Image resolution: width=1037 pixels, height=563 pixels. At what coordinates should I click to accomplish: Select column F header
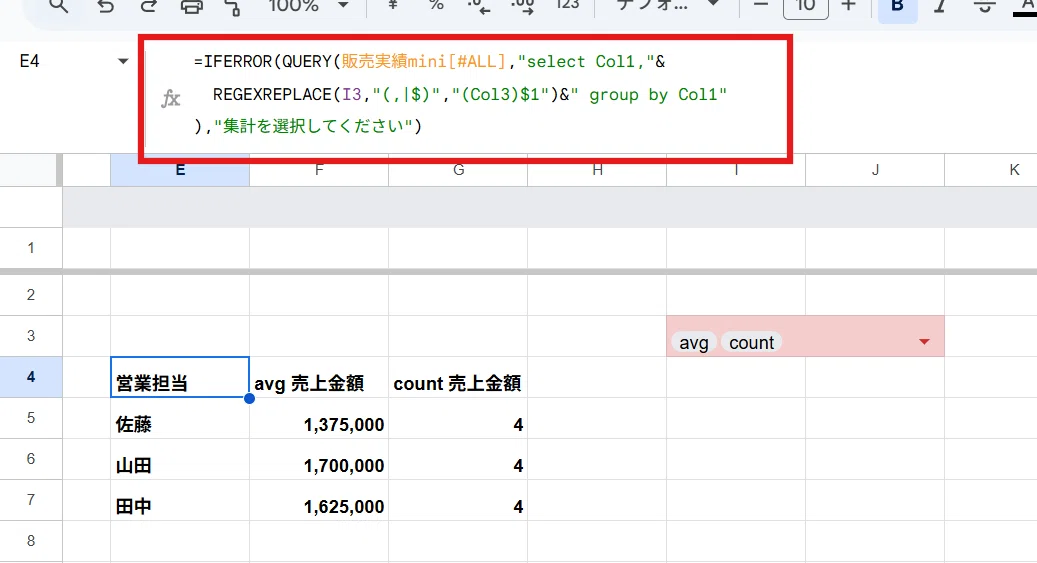point(319,170)
